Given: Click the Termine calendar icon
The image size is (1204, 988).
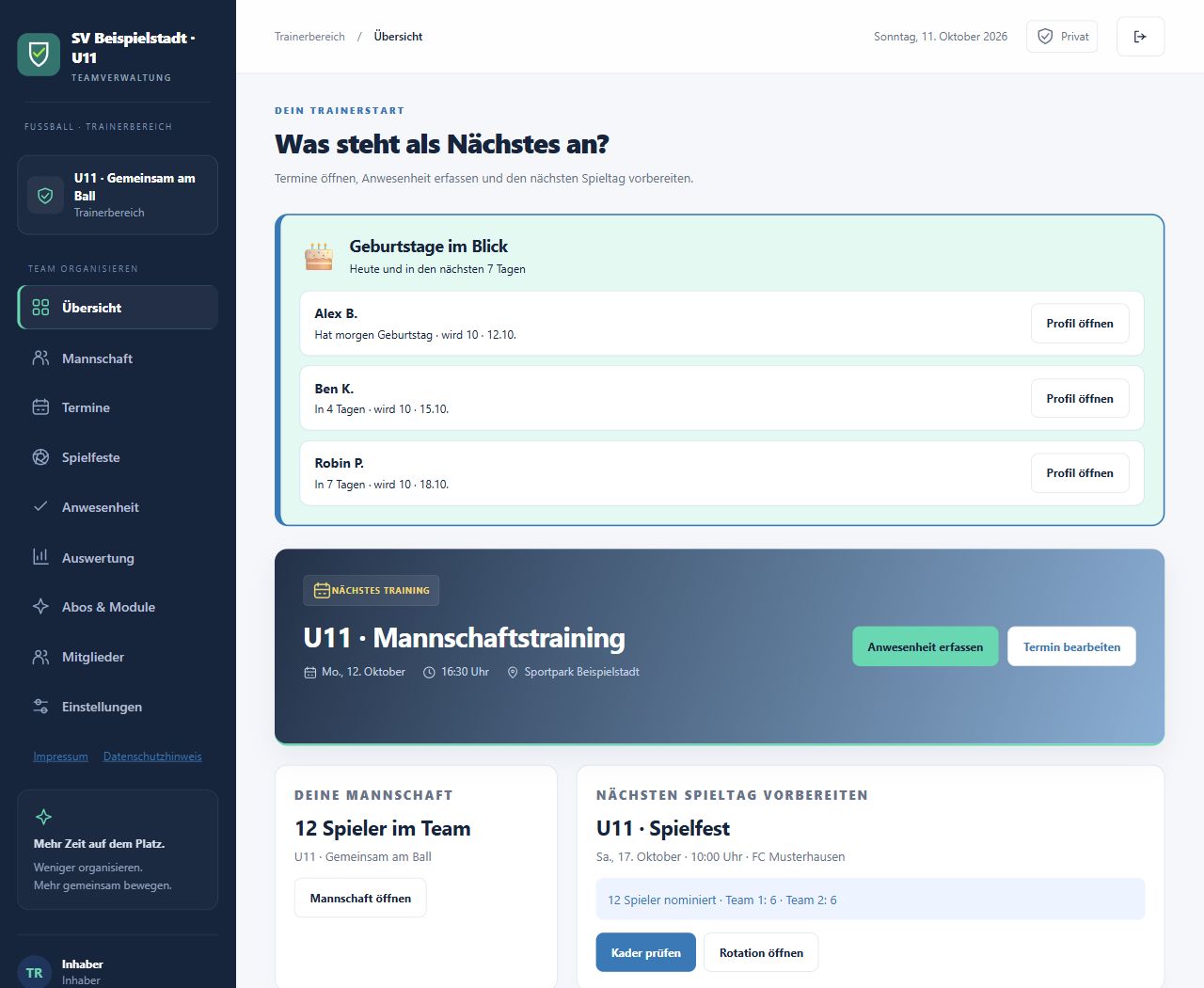Looking at the screenshot, I should coord(40,407).
